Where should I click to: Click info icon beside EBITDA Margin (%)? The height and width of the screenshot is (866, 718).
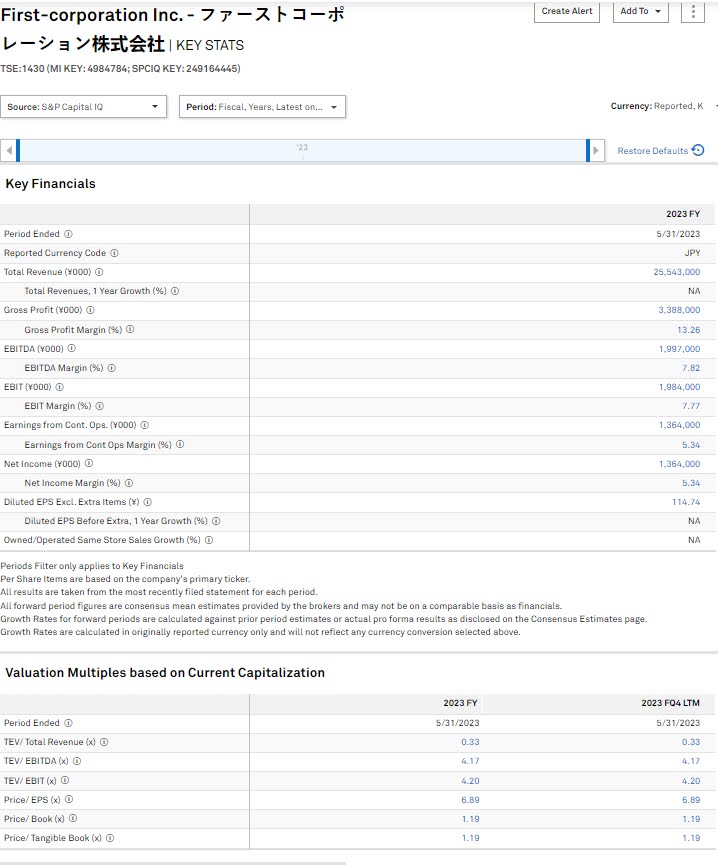click(112, 368)
